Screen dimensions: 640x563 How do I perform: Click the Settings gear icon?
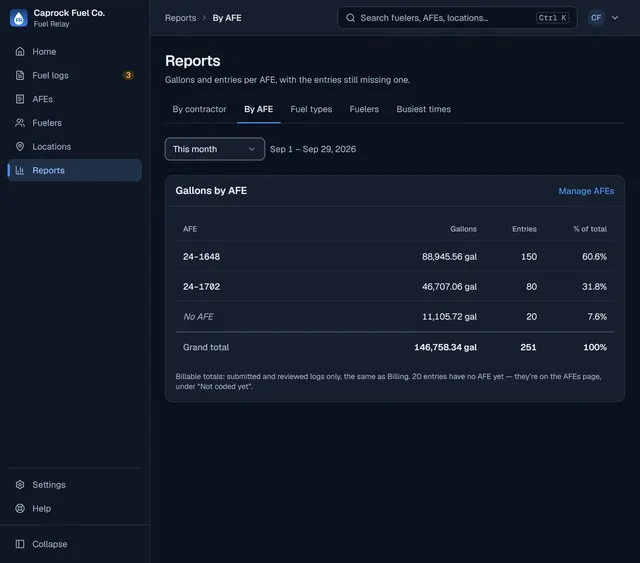(20, 485)
